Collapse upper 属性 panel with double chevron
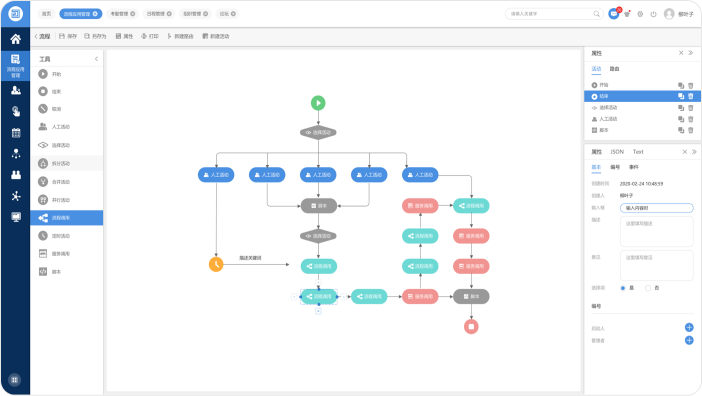This screenshot has width=702, height=396. 691,53
